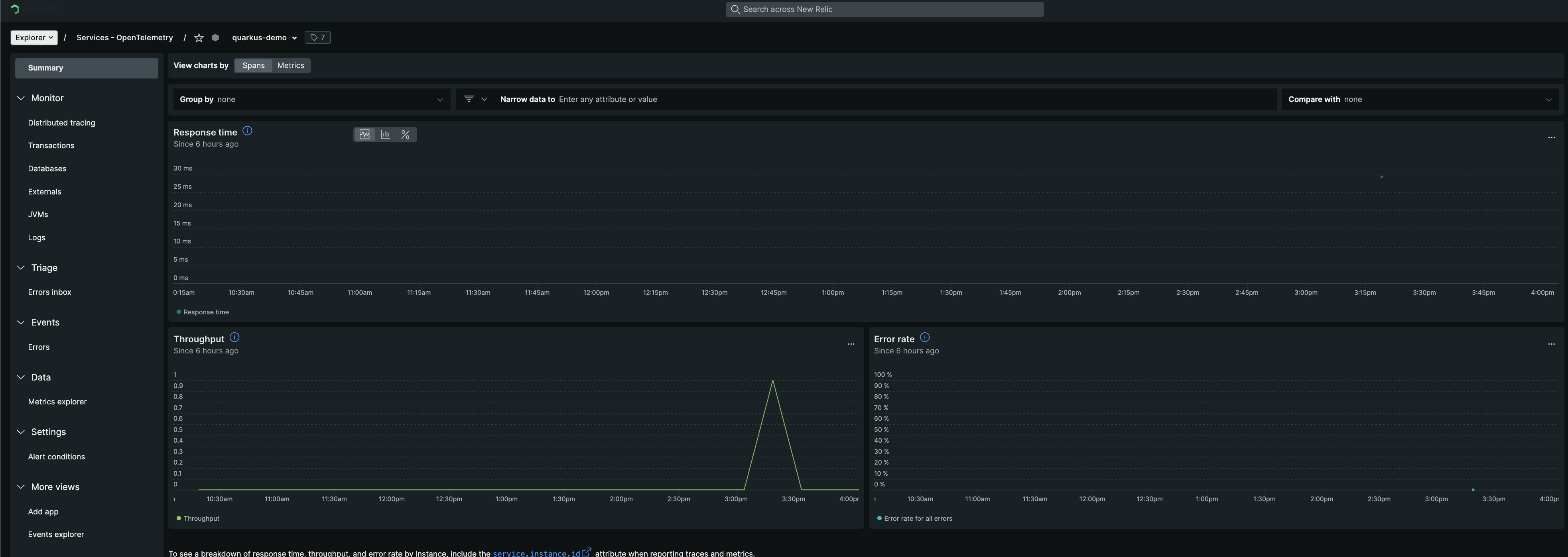
Task: Toggle the Throughput legend item
Action: 198,519
